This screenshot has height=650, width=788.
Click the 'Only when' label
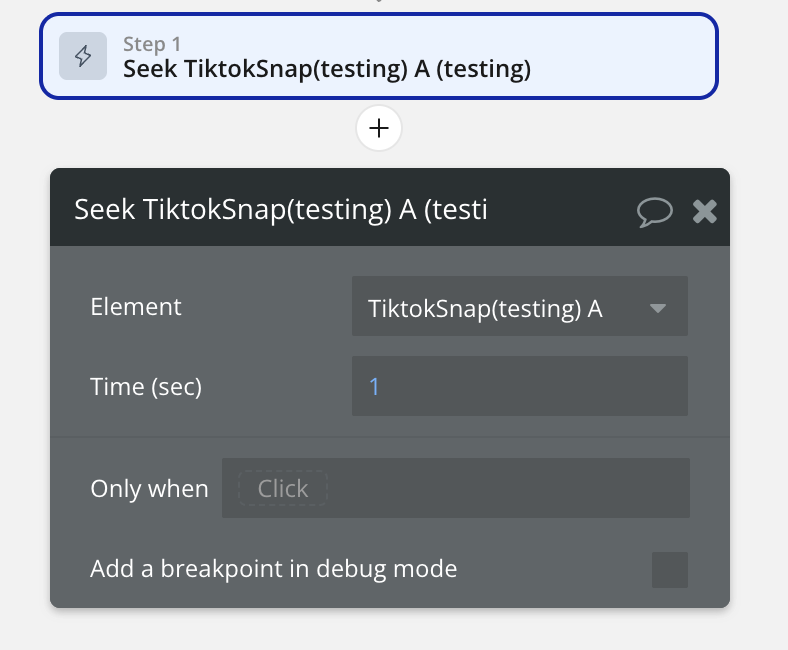[x=149, y=489]
